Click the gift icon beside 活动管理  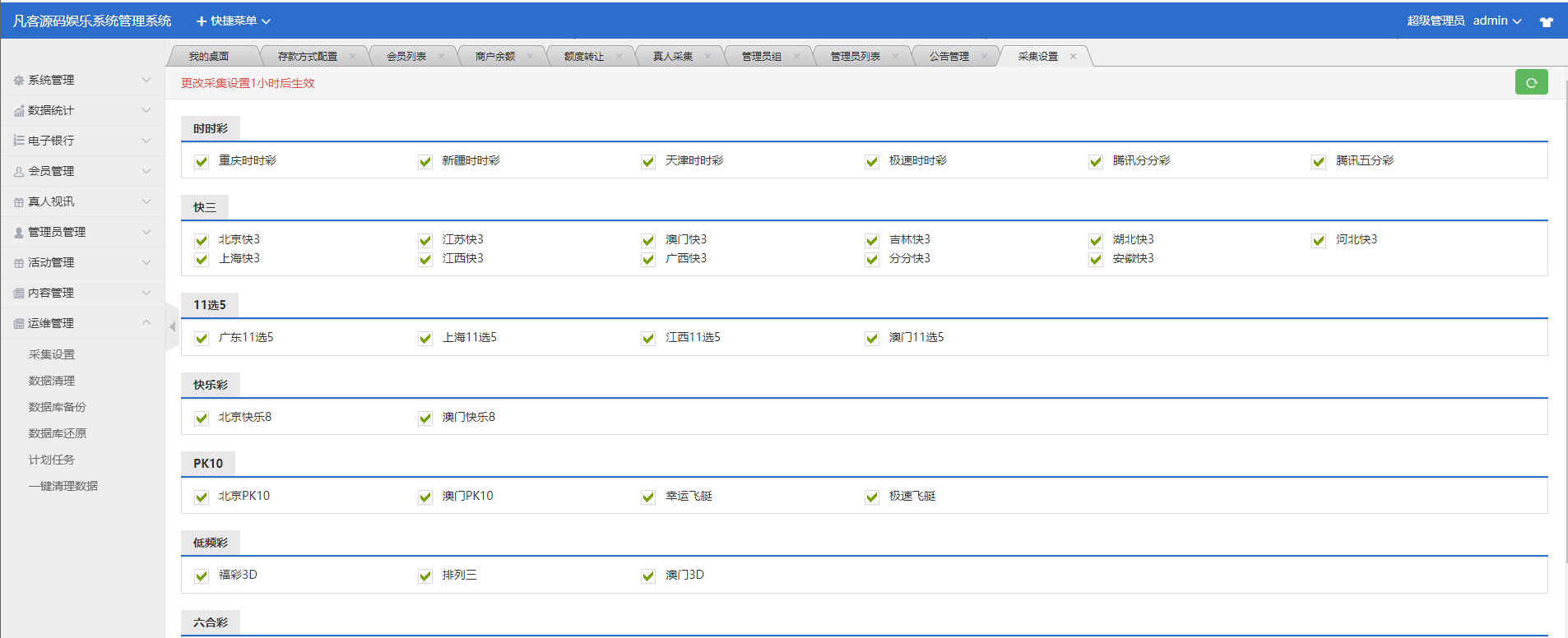(19, 263)
